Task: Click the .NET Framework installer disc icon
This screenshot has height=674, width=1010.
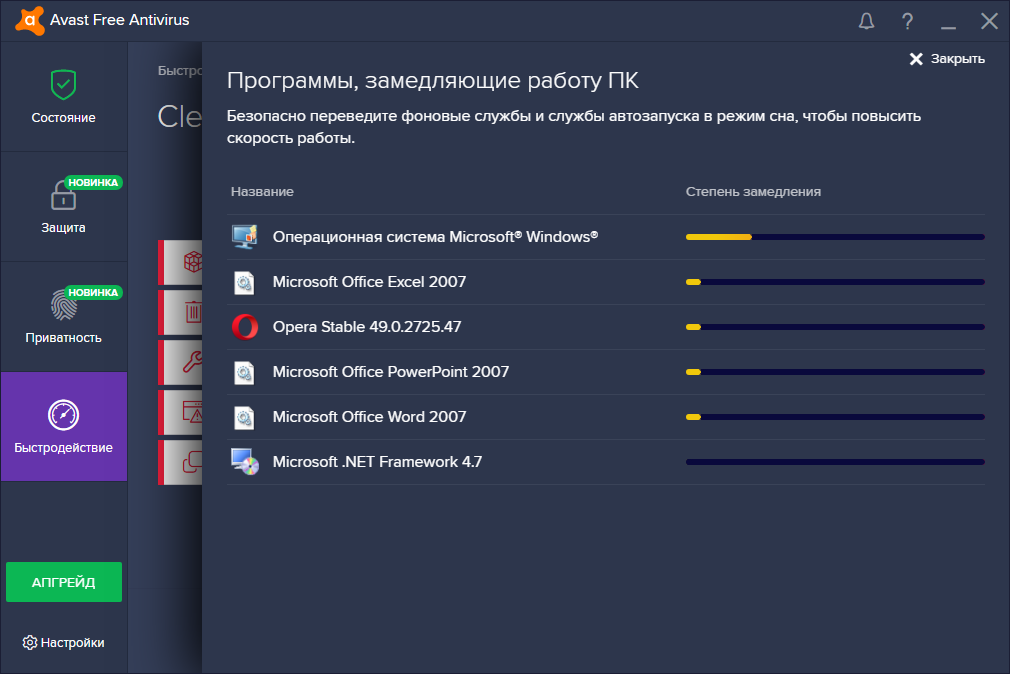Action: pos(245,462)
